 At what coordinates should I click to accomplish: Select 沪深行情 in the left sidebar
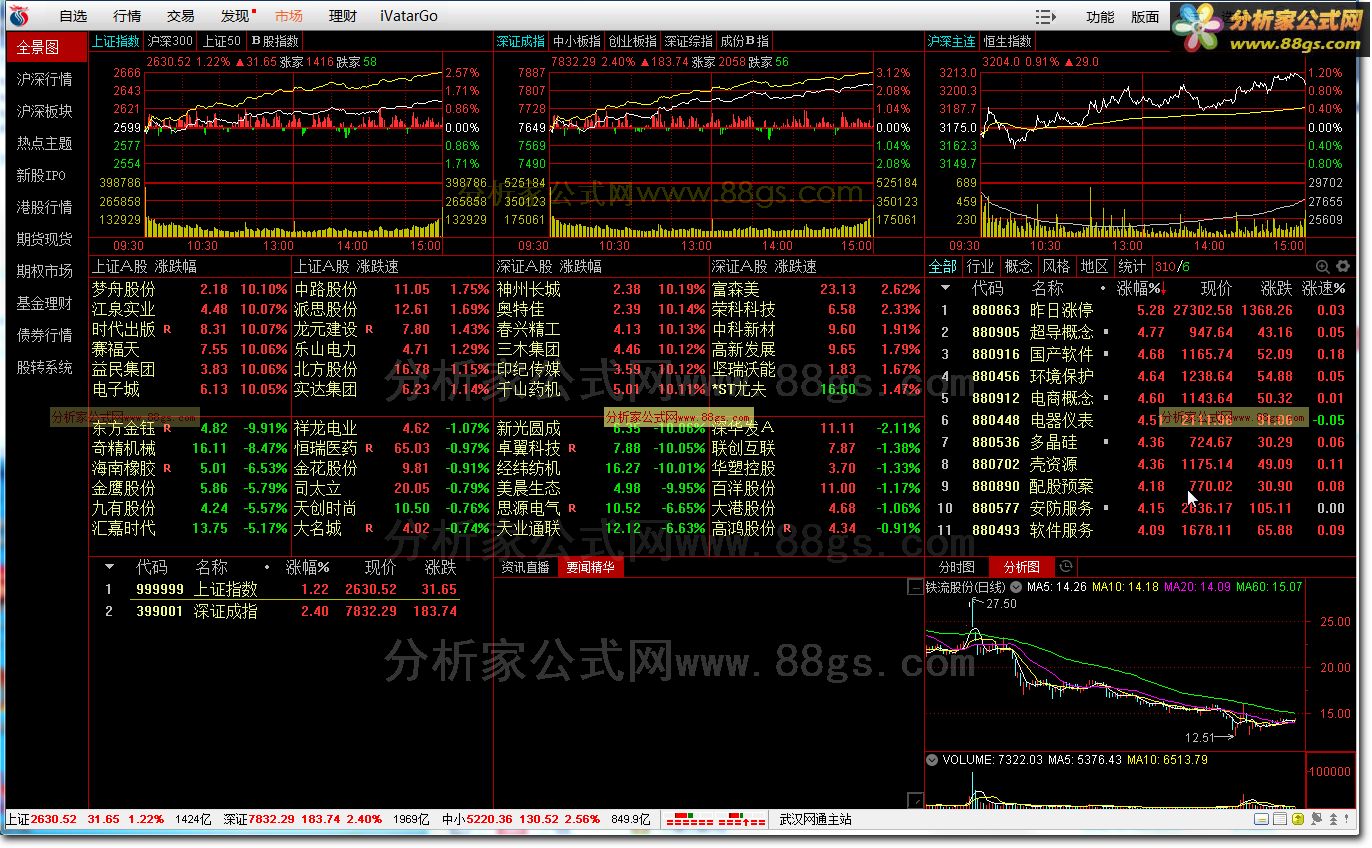pyautogui.click(x=44, y=79)
